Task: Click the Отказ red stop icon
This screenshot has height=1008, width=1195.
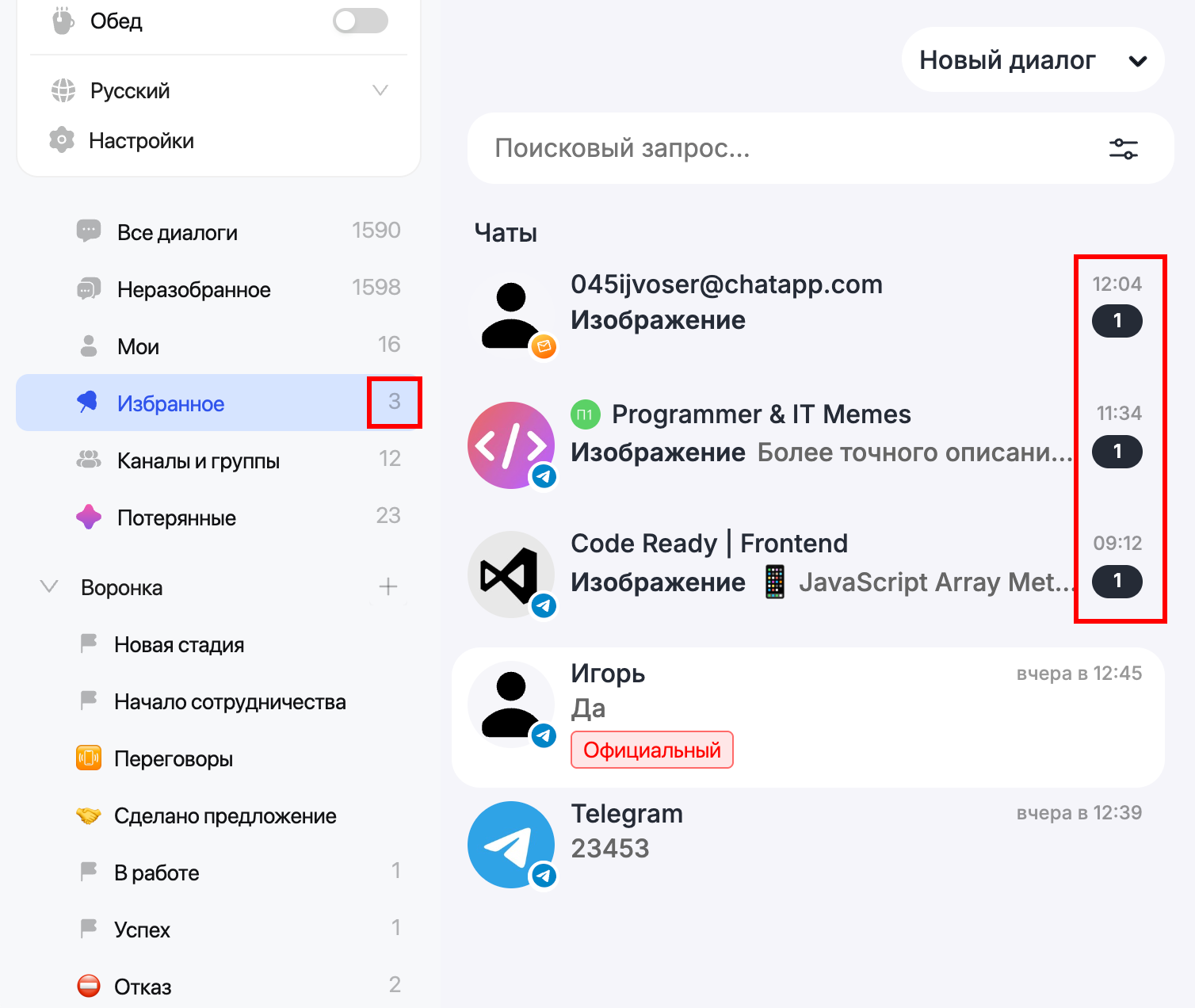Action: click(x=89, y=986)
